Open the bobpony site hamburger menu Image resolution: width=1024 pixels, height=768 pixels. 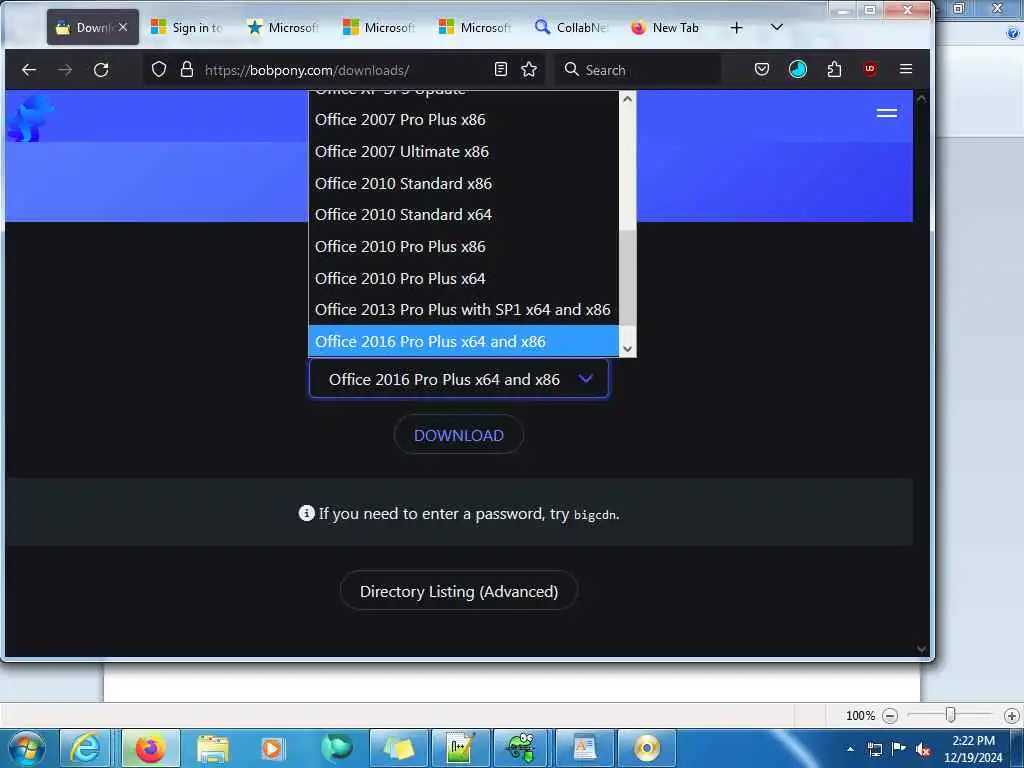(x=886, y=114)
